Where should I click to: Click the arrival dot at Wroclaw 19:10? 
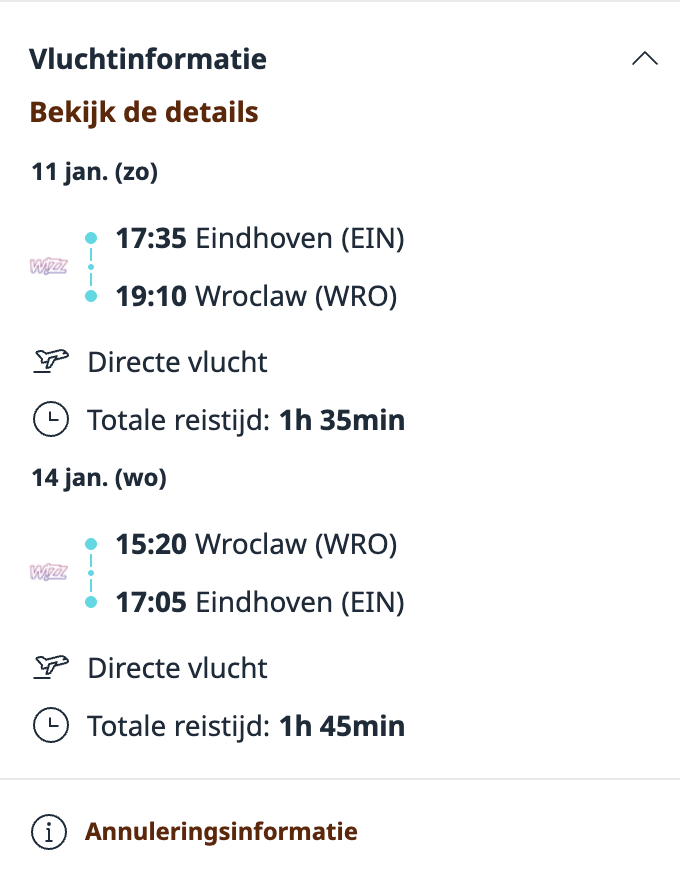tap(92, 295)
